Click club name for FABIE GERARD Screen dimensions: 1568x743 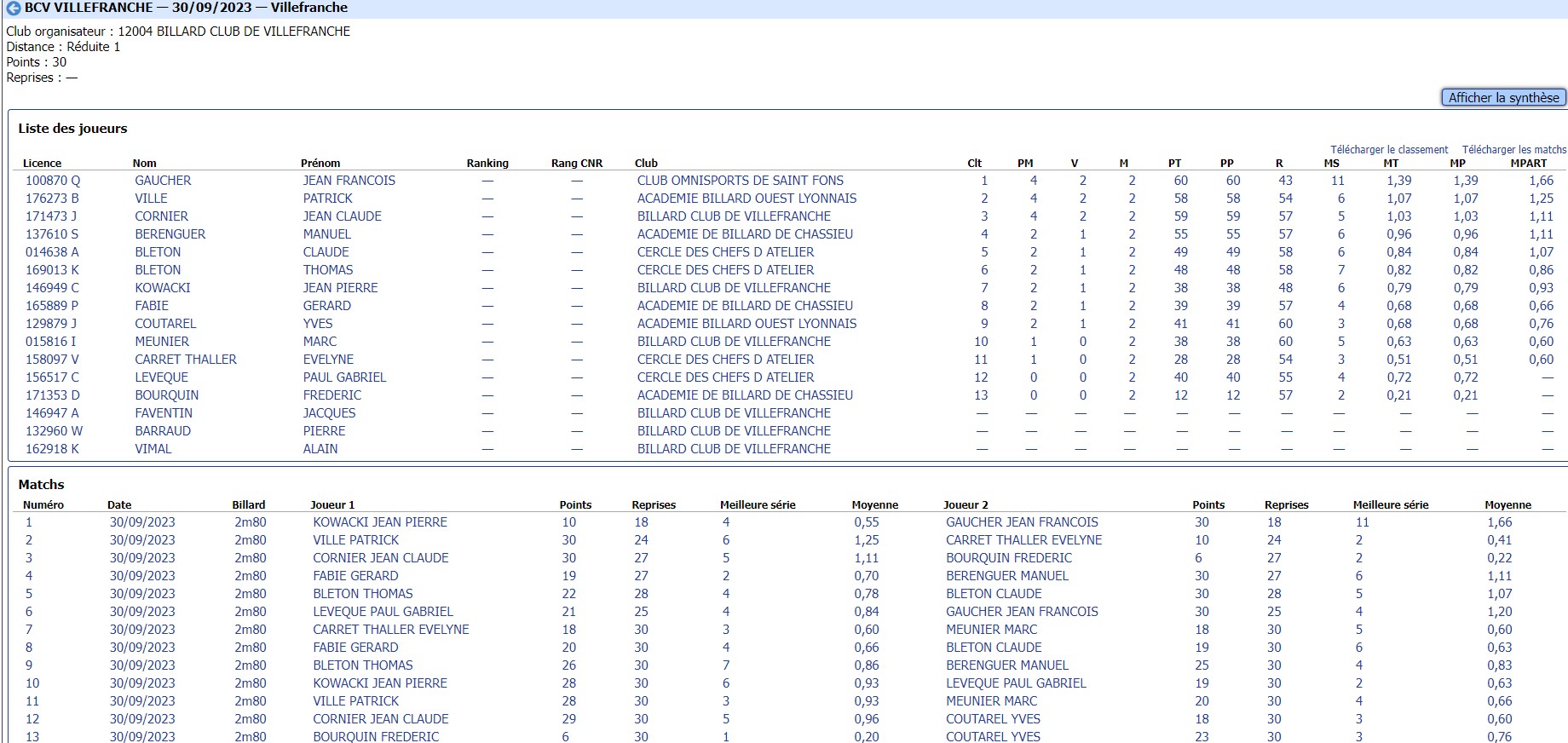(x=745, y=306)
